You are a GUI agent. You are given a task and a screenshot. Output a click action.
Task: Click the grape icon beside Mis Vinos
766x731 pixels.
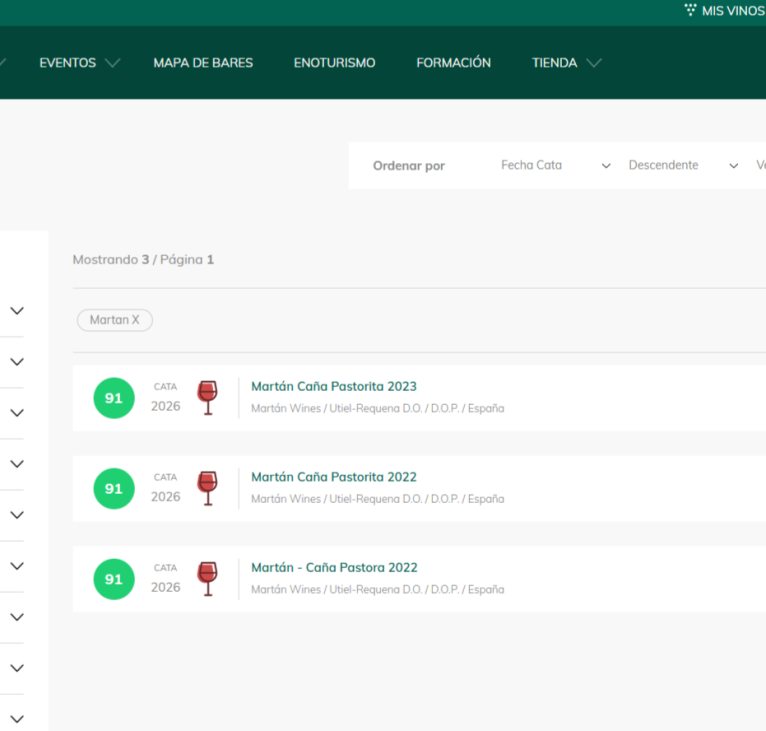[x=690, y=11]
